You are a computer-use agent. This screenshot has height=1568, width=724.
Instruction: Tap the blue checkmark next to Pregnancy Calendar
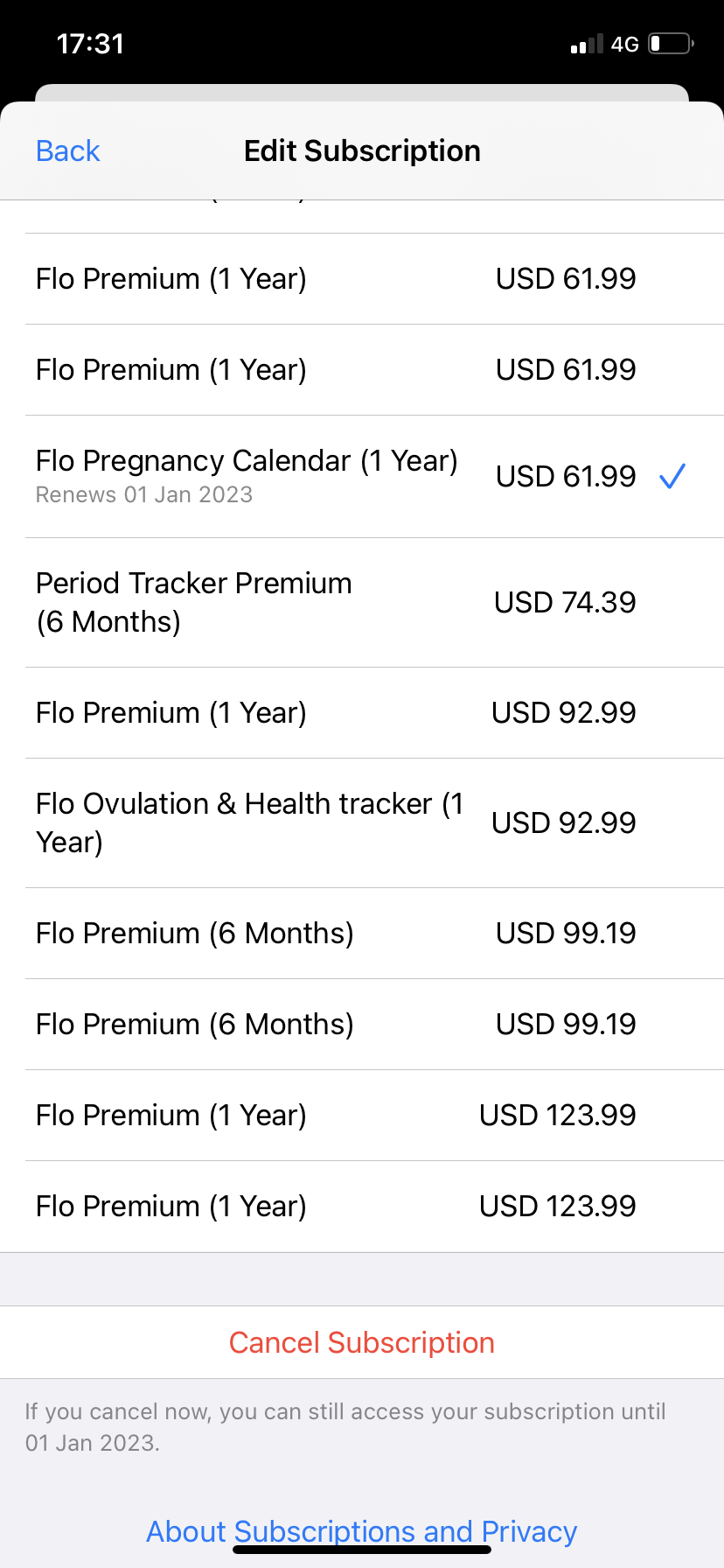tap(672, 476)
